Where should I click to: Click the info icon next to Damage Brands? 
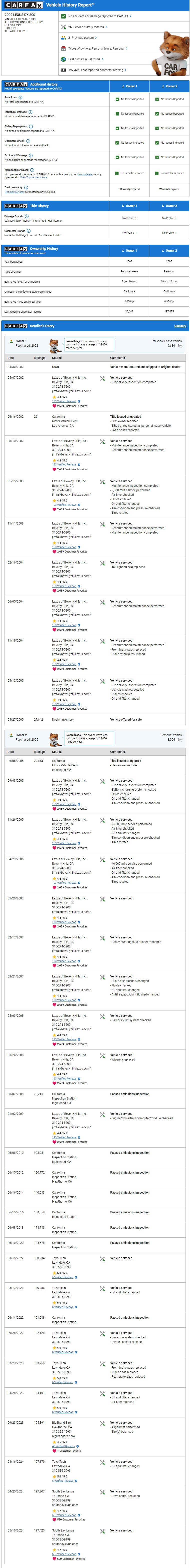[x=27, y=216]
